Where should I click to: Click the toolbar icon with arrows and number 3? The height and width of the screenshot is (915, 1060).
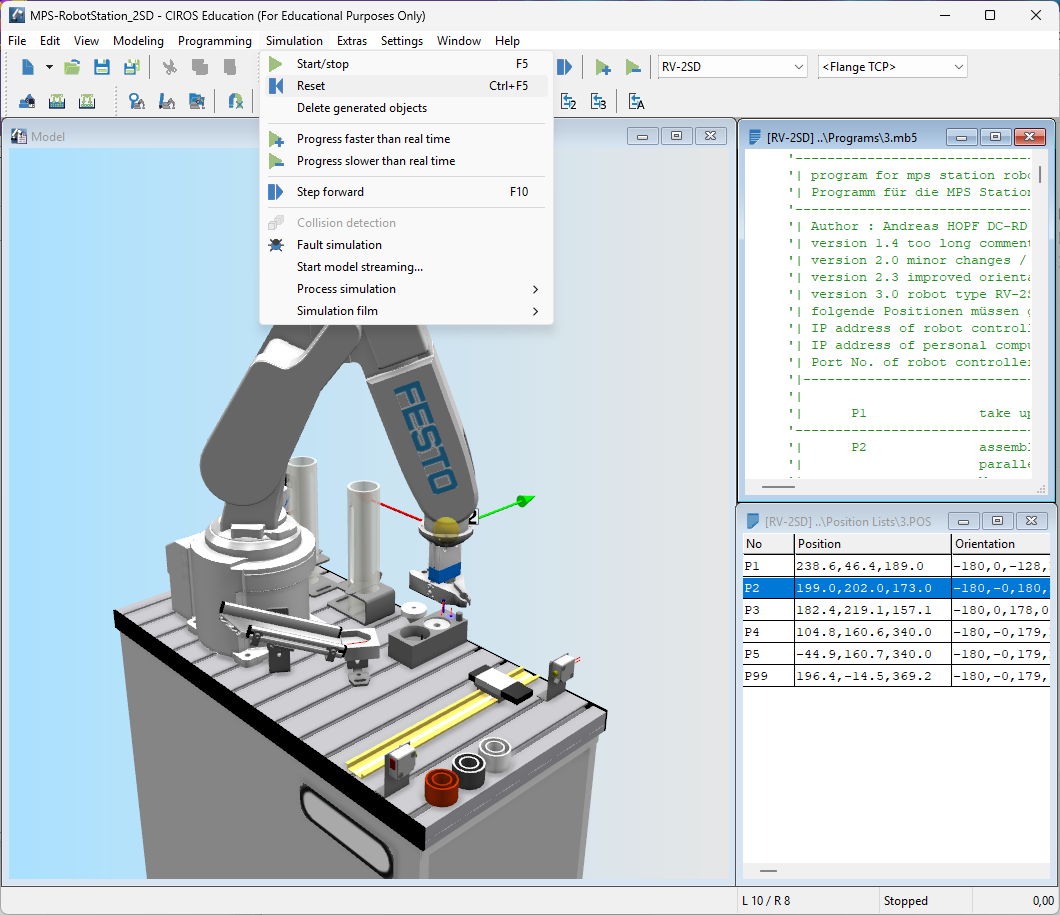(x=598, y=102)
